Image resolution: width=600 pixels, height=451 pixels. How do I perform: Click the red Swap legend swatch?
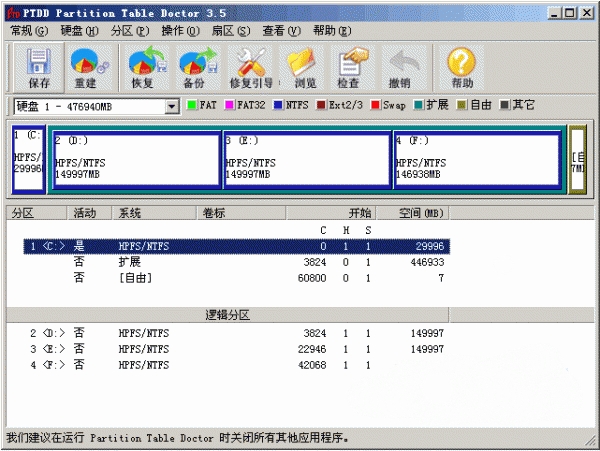point(375,105)
